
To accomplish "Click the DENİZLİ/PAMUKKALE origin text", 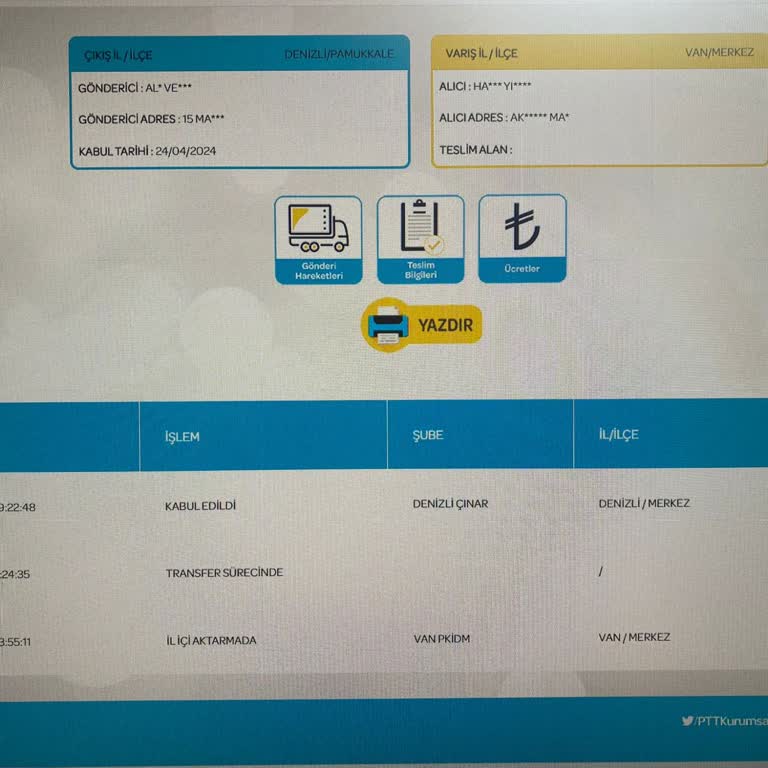I will coord(339,54).
